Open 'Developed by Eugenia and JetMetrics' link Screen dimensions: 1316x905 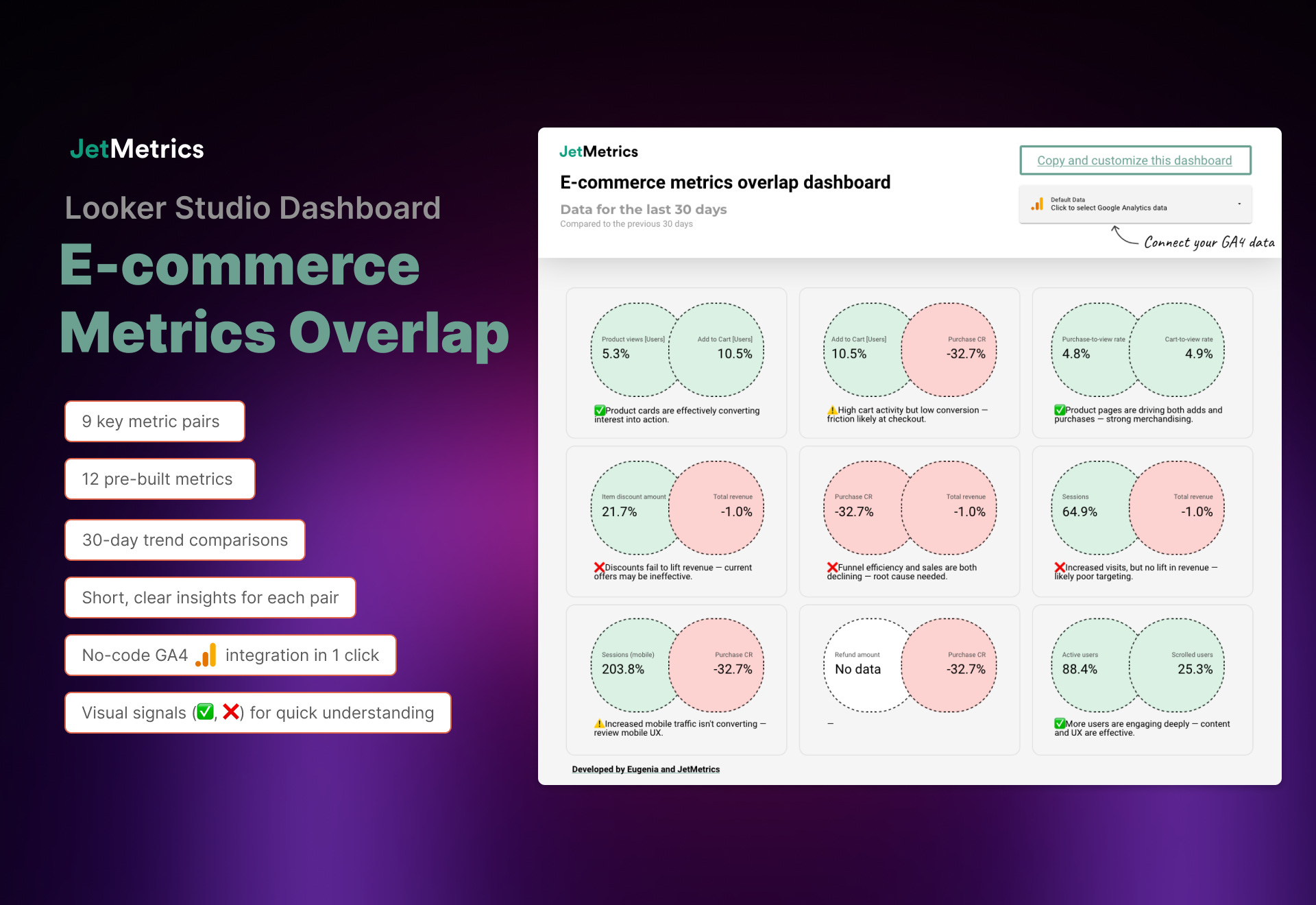click(x=646, y=769)
